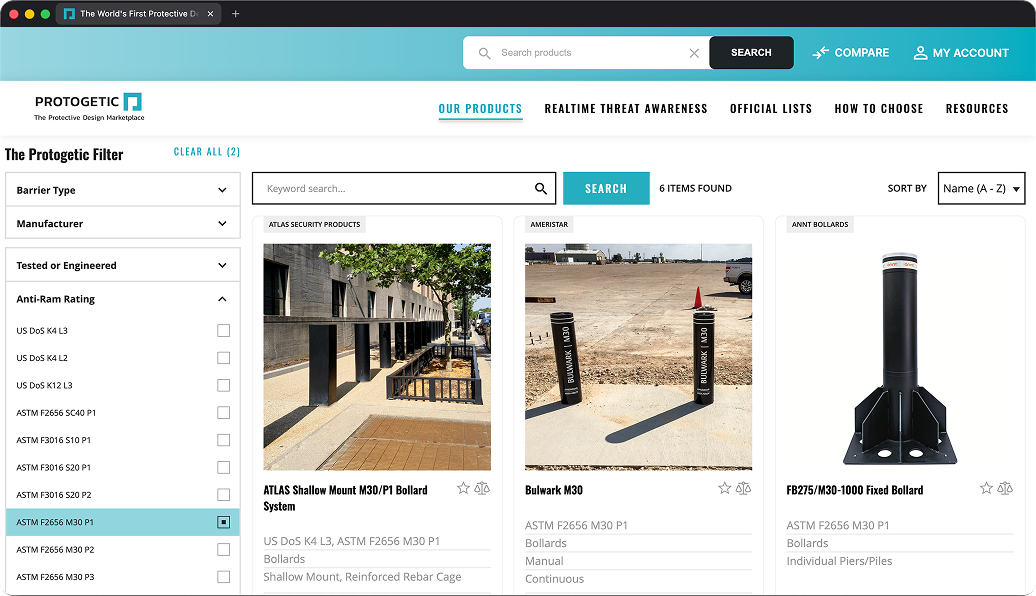Open the FB275 fixed bollard product image
This screenshot has width=1036, height=596.
pyautogui.click(x=900, y=357)
